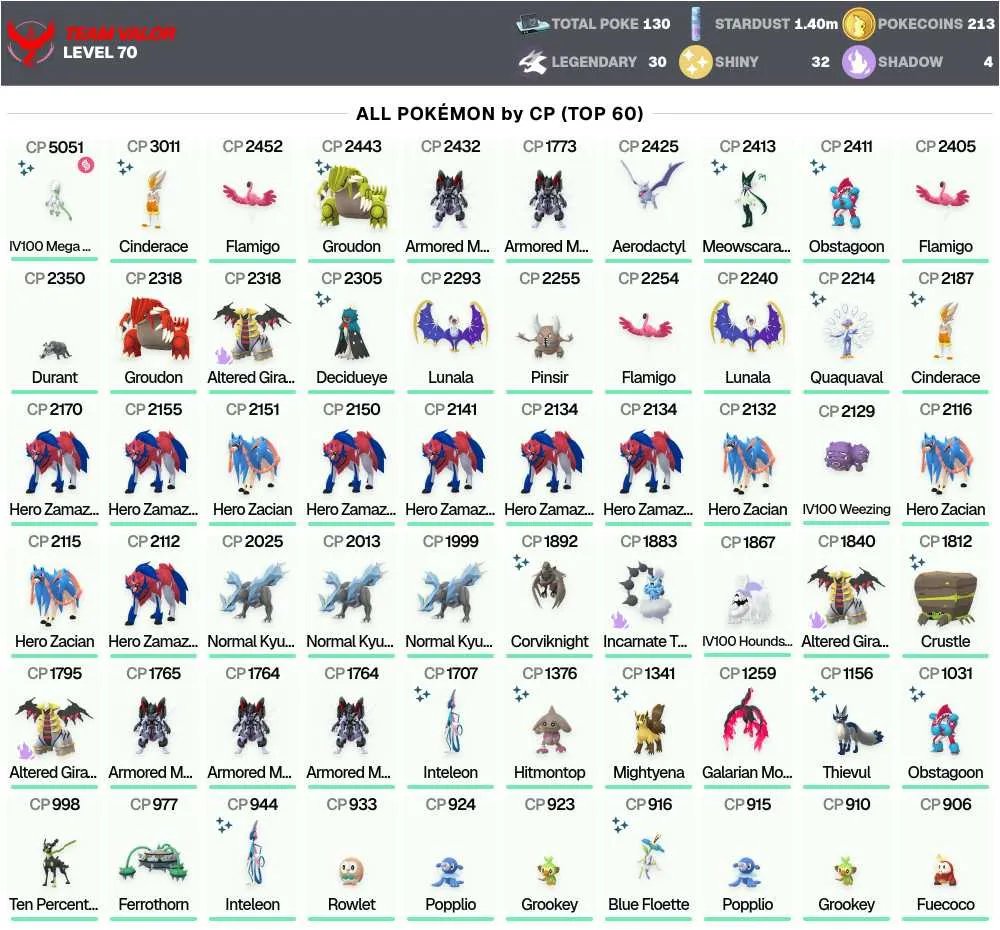This screenshot has width=1000, height=930.
Task: Click the Blue Floette name label
Action: (649, 904)
